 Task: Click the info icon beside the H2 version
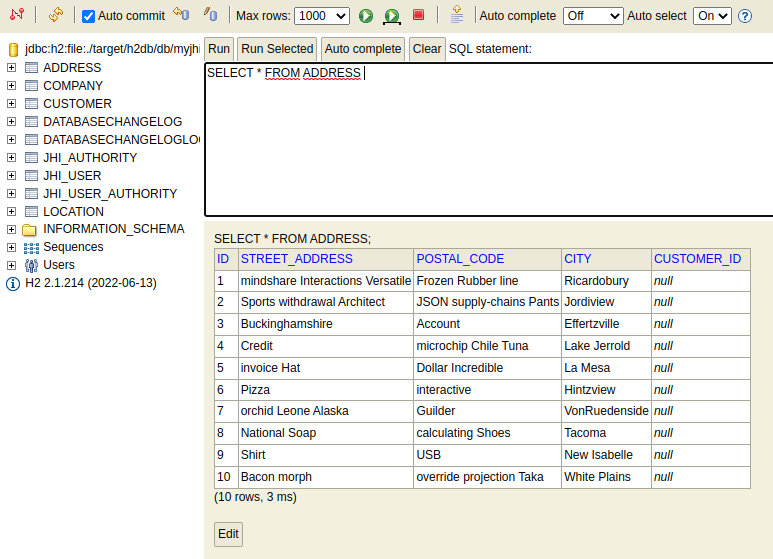pyautogui.click(x=13, y=284)
